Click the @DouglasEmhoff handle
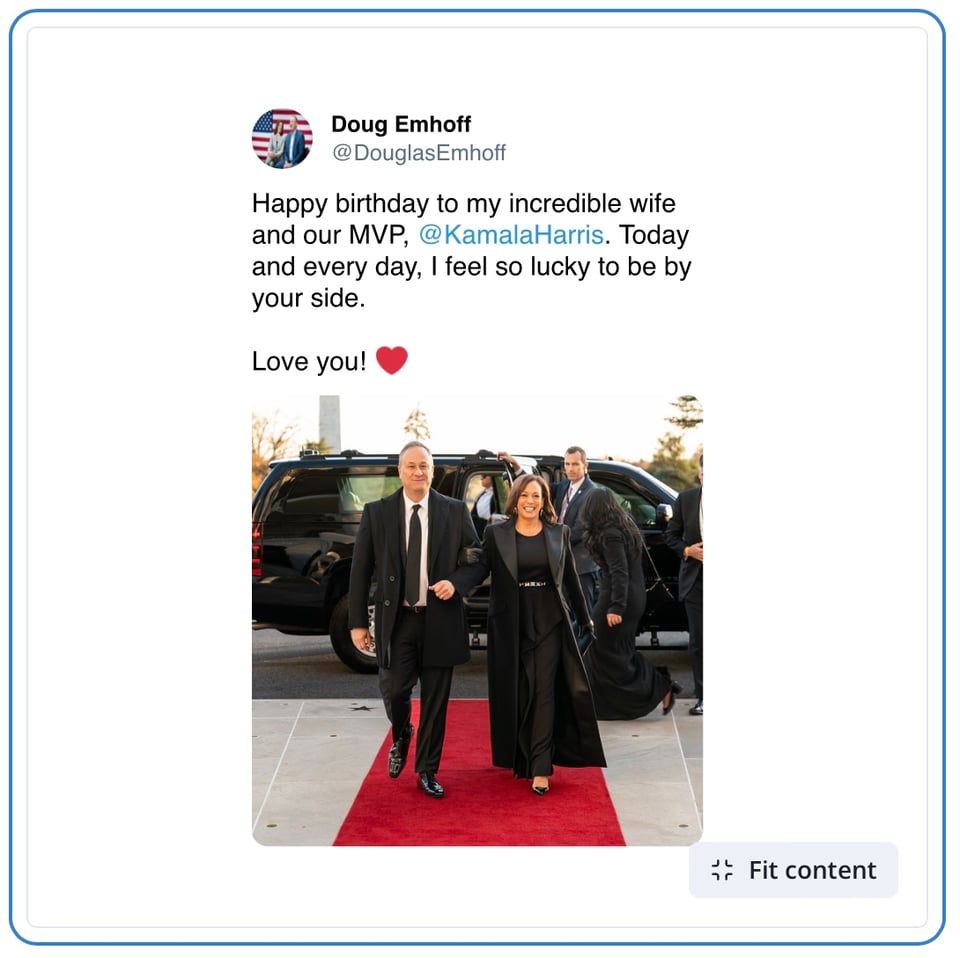 (x=419, y=152)
